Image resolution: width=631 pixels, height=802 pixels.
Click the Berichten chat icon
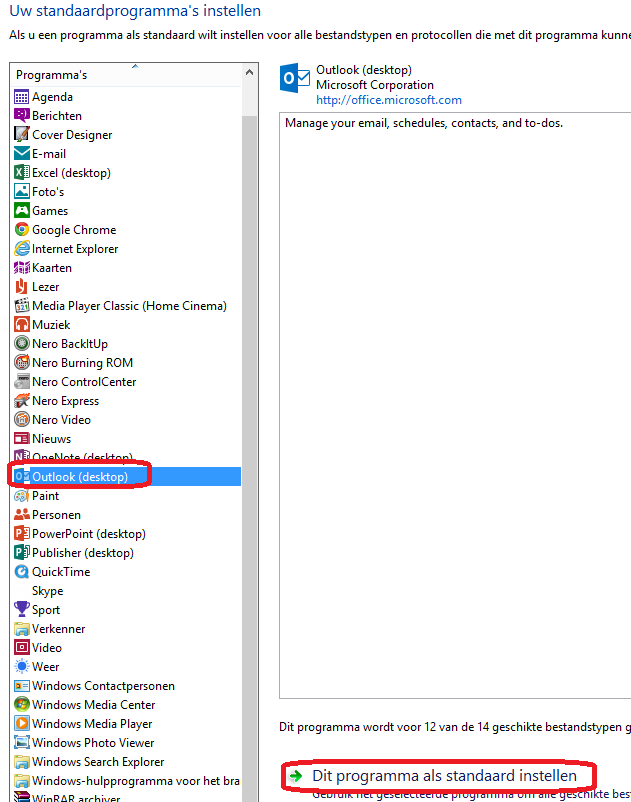click(x=21, y=116)
